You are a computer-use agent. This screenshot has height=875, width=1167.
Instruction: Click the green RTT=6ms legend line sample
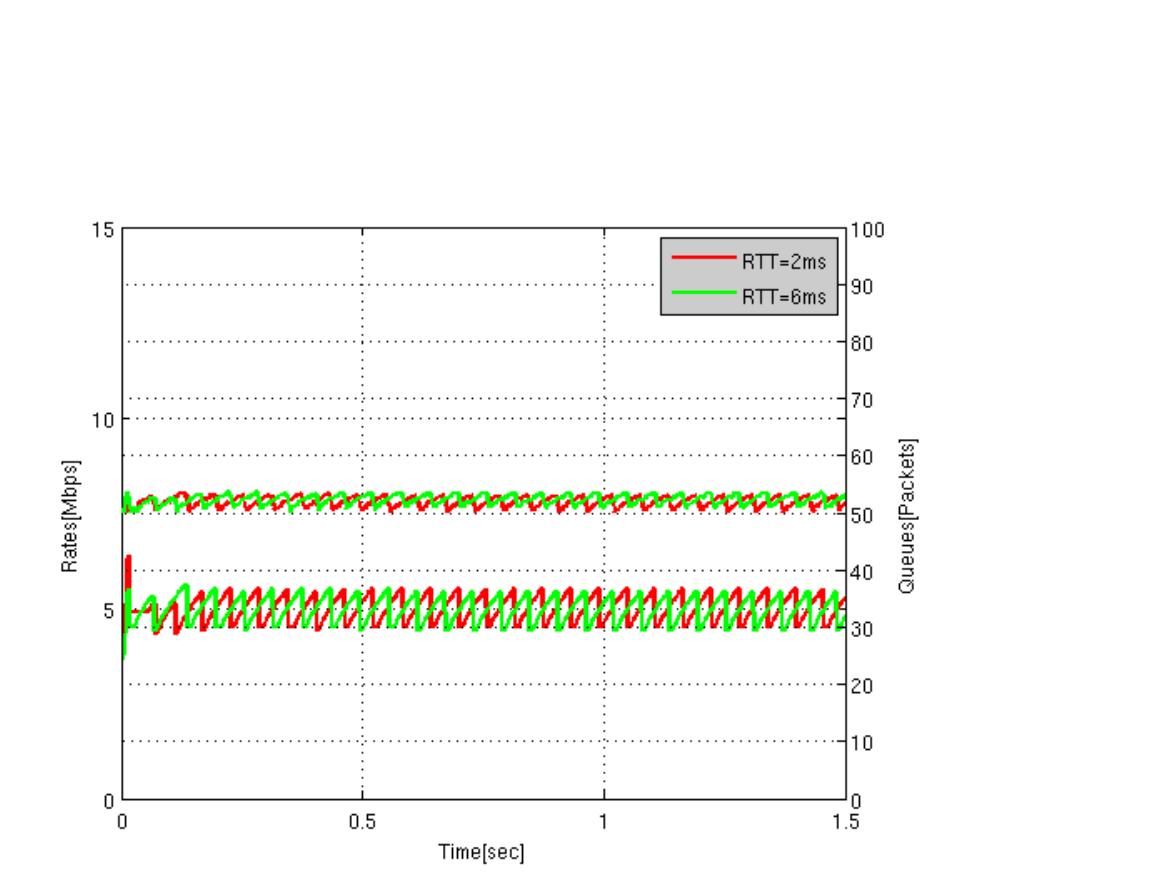click(x=703, y=292)
